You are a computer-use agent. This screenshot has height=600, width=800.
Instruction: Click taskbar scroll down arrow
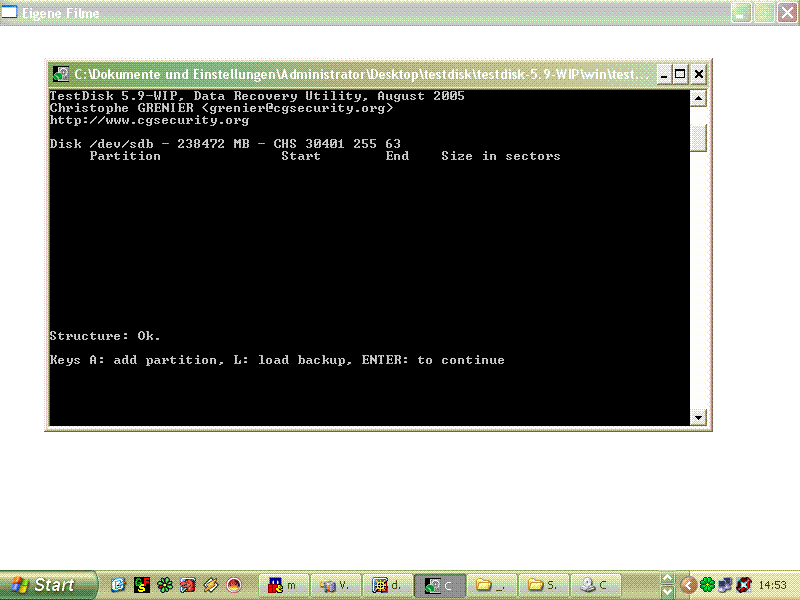pos(666,591)
